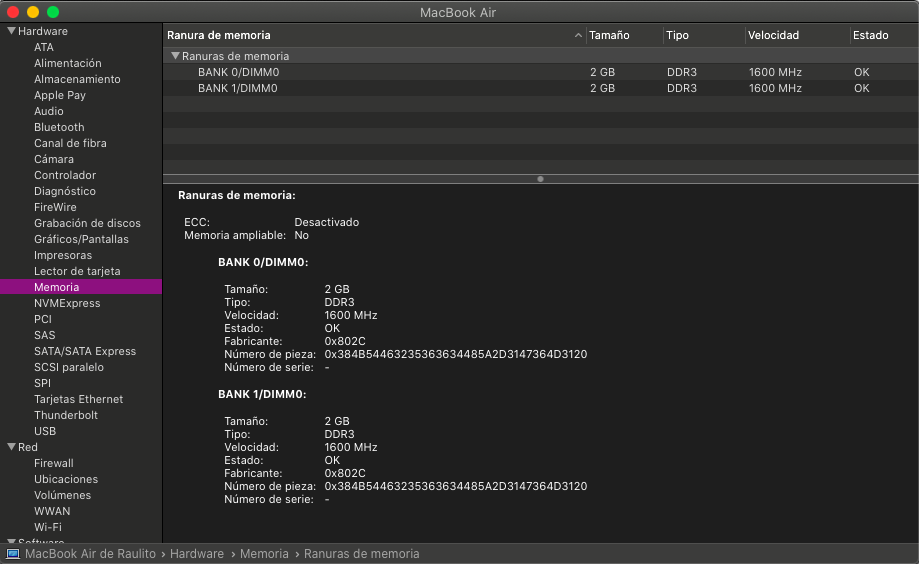919x564 pixels.
Task: Sort by the Tipo column header
Action: [677, 35]
